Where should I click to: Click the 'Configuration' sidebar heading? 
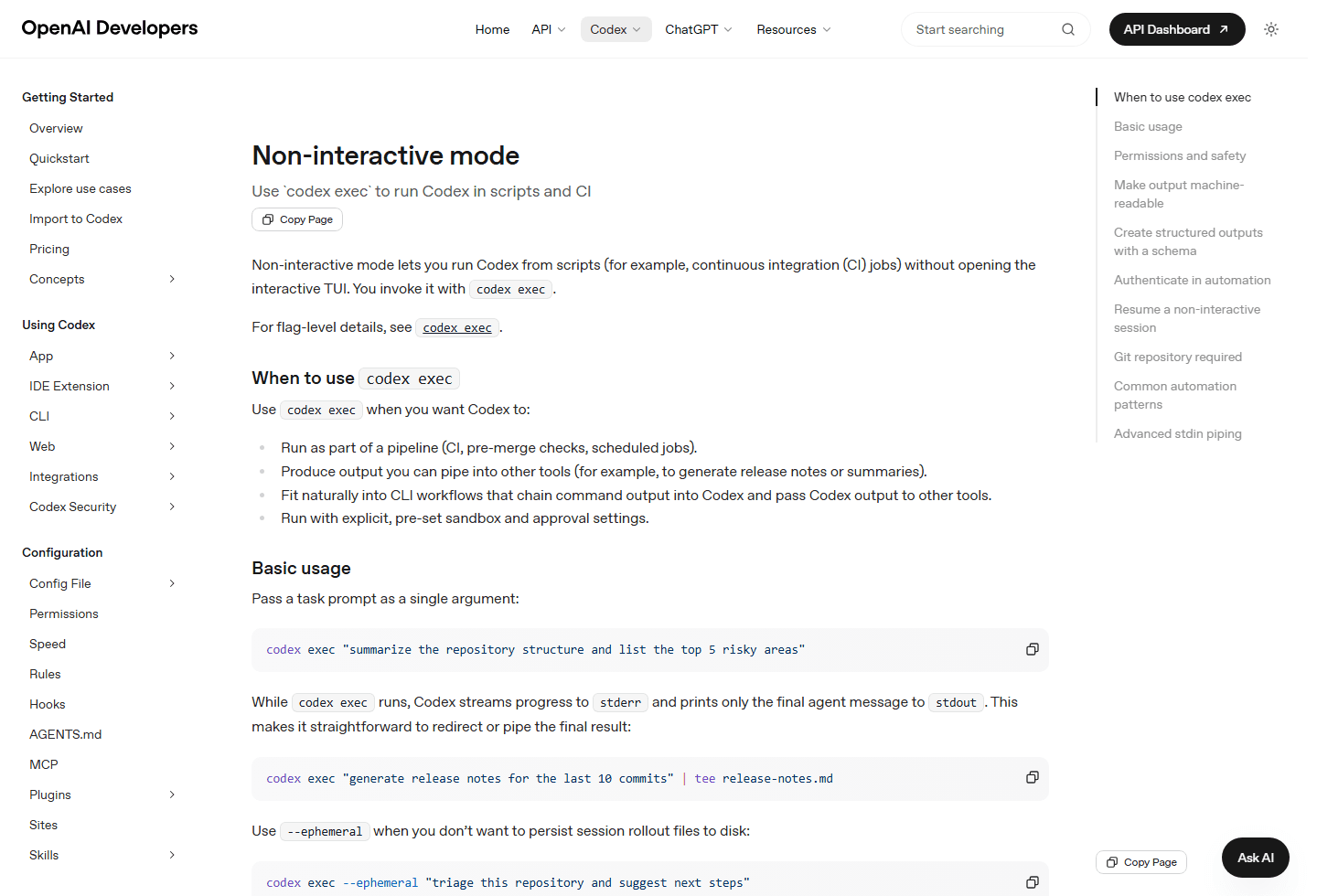[62, 552]
